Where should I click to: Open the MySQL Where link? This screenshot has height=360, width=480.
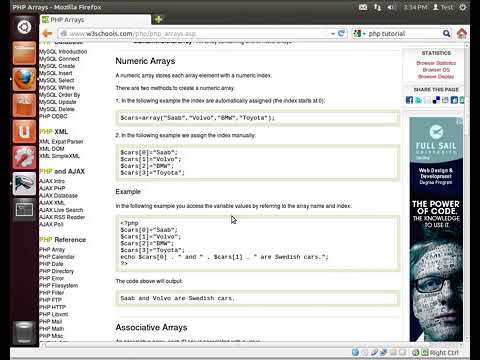coord(57,88)
